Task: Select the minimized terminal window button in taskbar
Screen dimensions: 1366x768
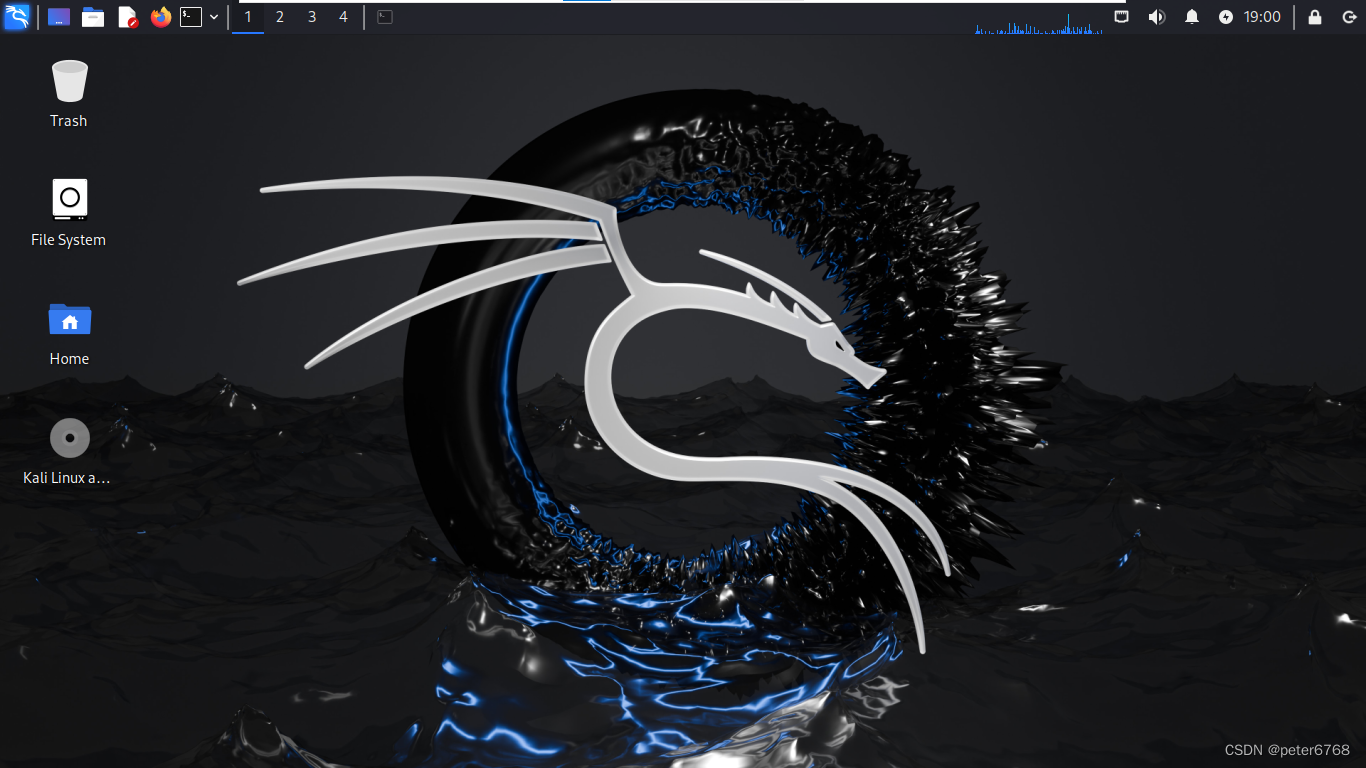Action: tap(385, 17)
